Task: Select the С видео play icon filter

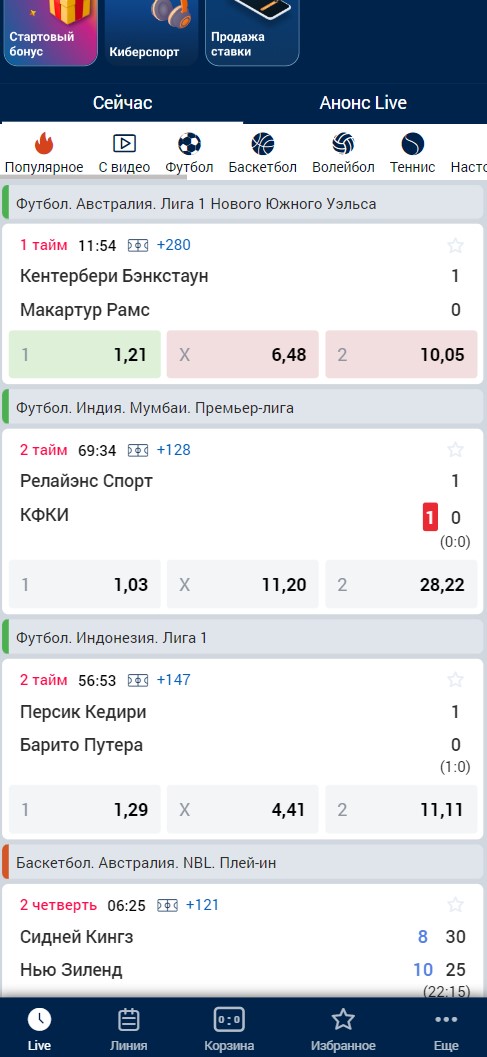Action: coord(124,143)
